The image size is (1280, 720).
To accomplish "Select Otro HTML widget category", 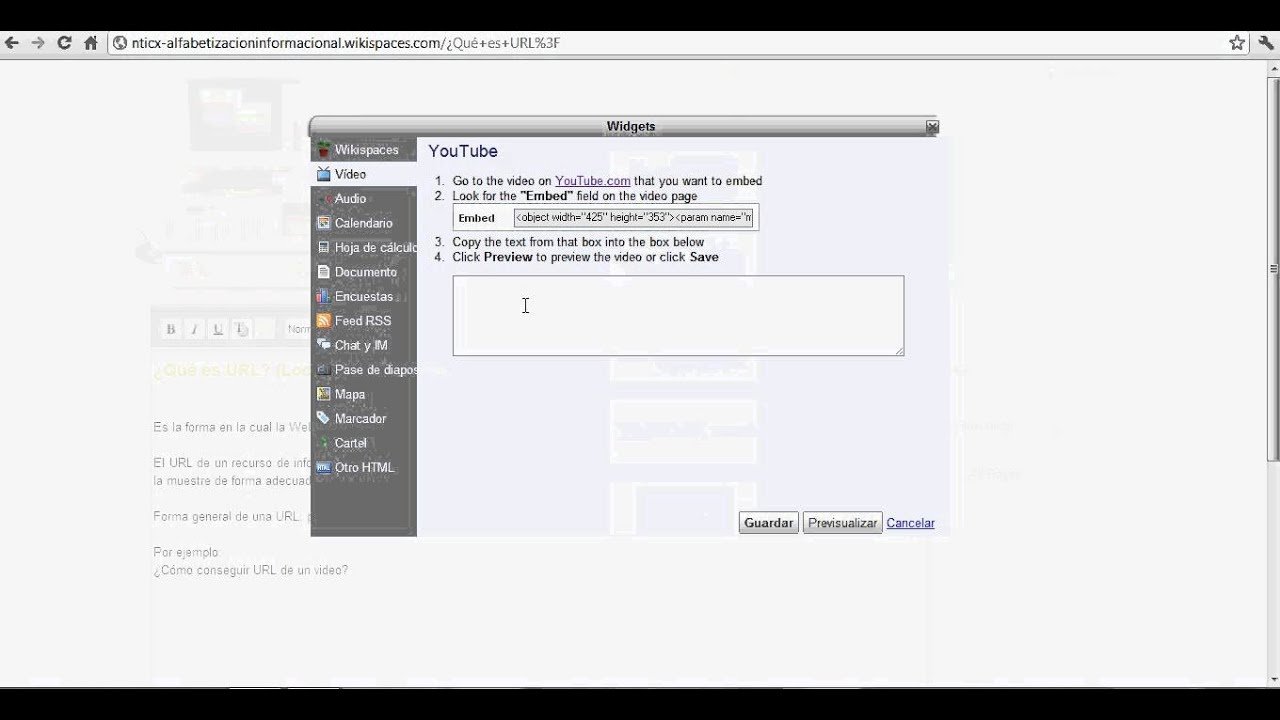I will (364, 468).
